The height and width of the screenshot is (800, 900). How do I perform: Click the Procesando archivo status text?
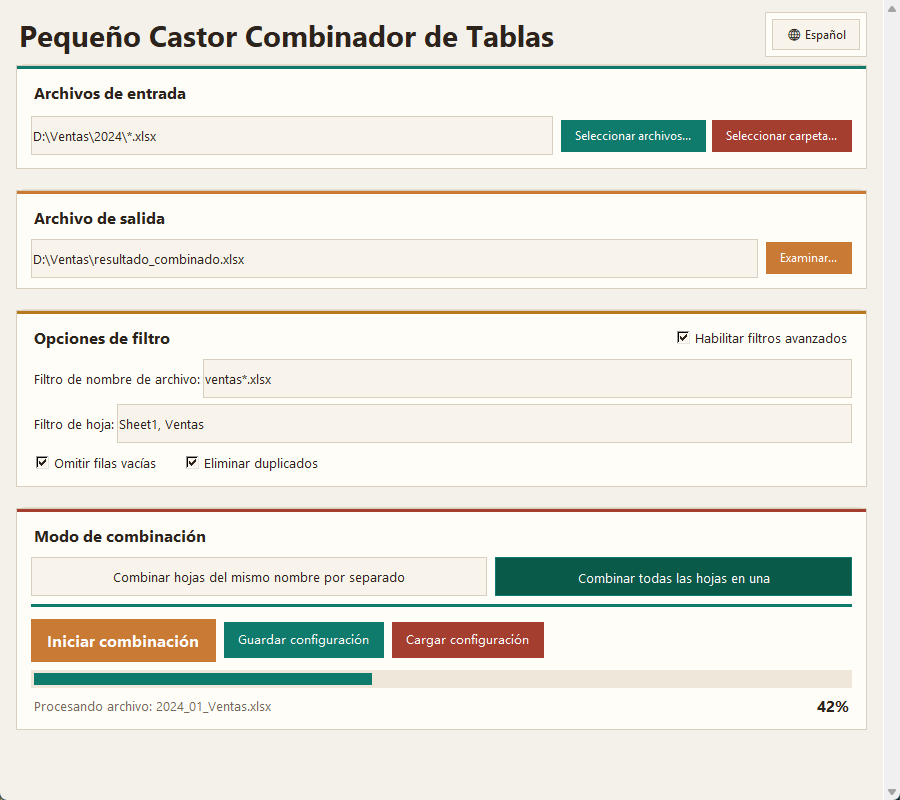tap(152, 706)
